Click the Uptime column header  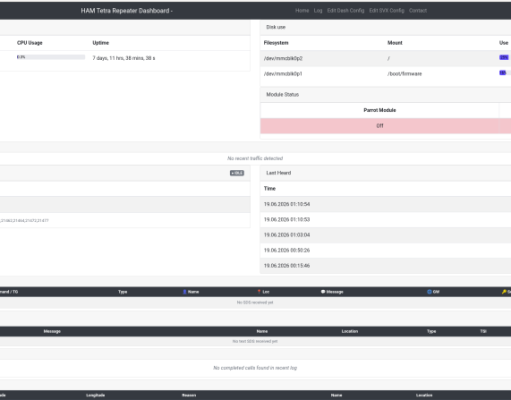(x=101, y=43)
